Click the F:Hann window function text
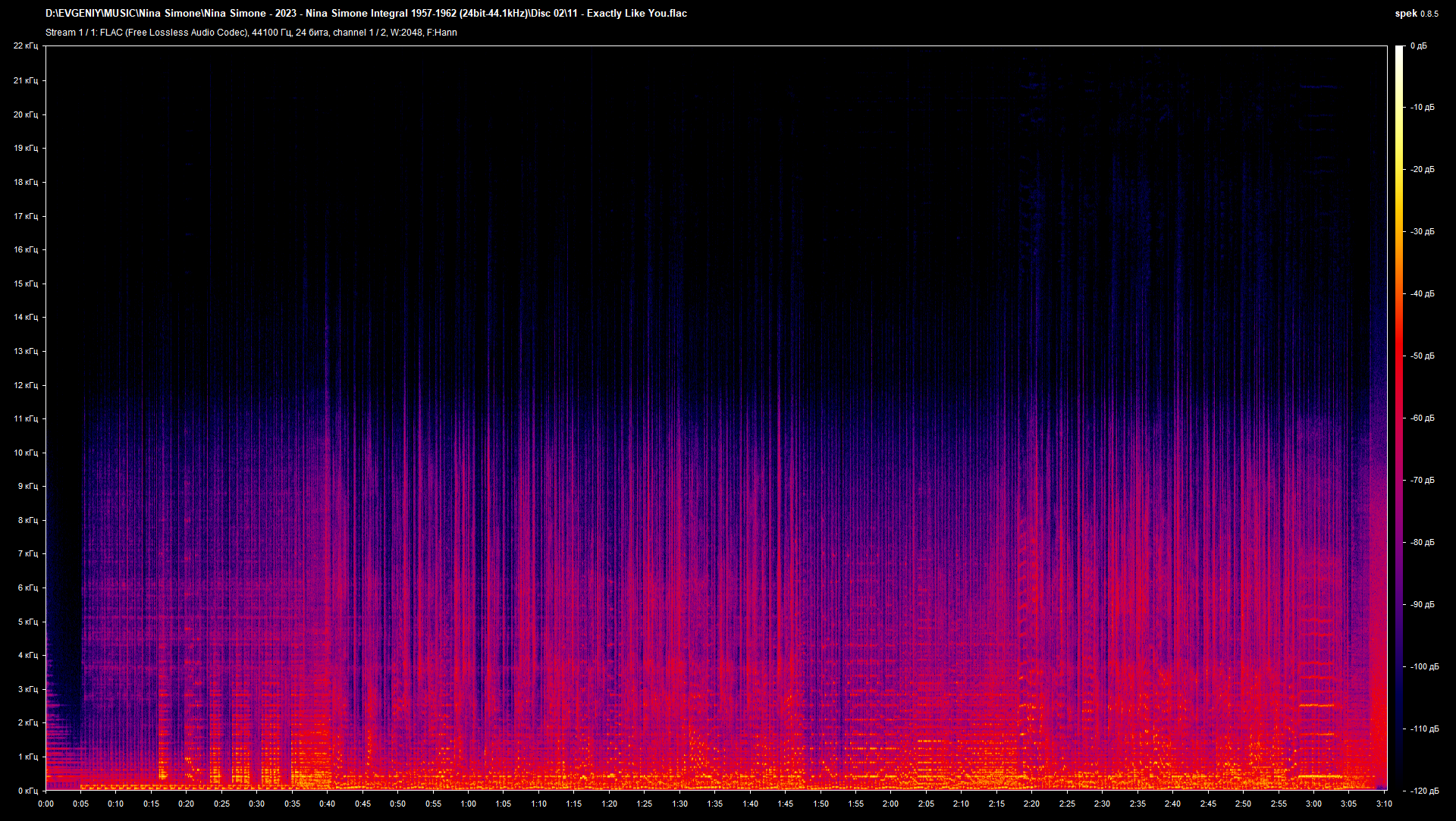Screen dimensions: 1456x821 pyautogui.click(x=441, y=33)
